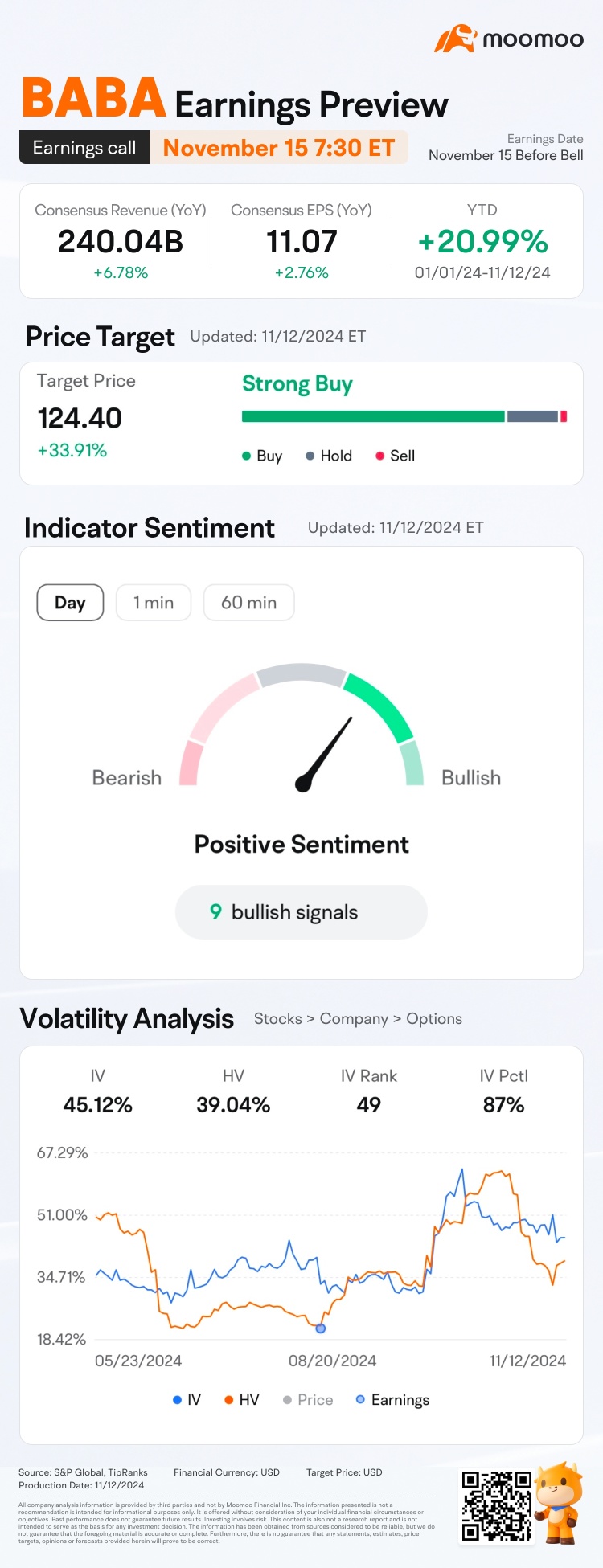Switch to the 60 min tab
This screenshot has width=603, height=1568.
[x=248, y=603]
